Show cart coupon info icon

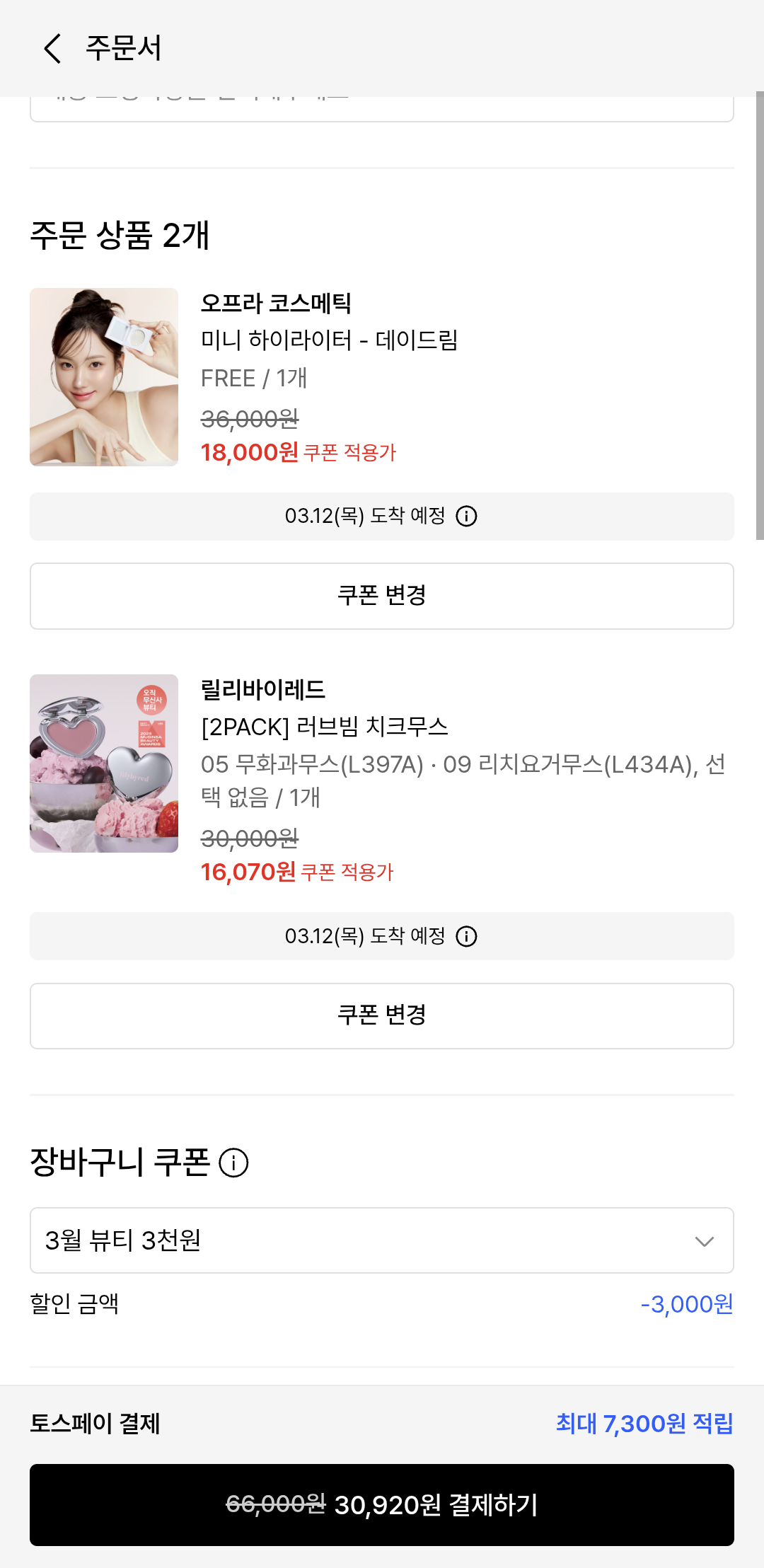tap(233, 1163)
